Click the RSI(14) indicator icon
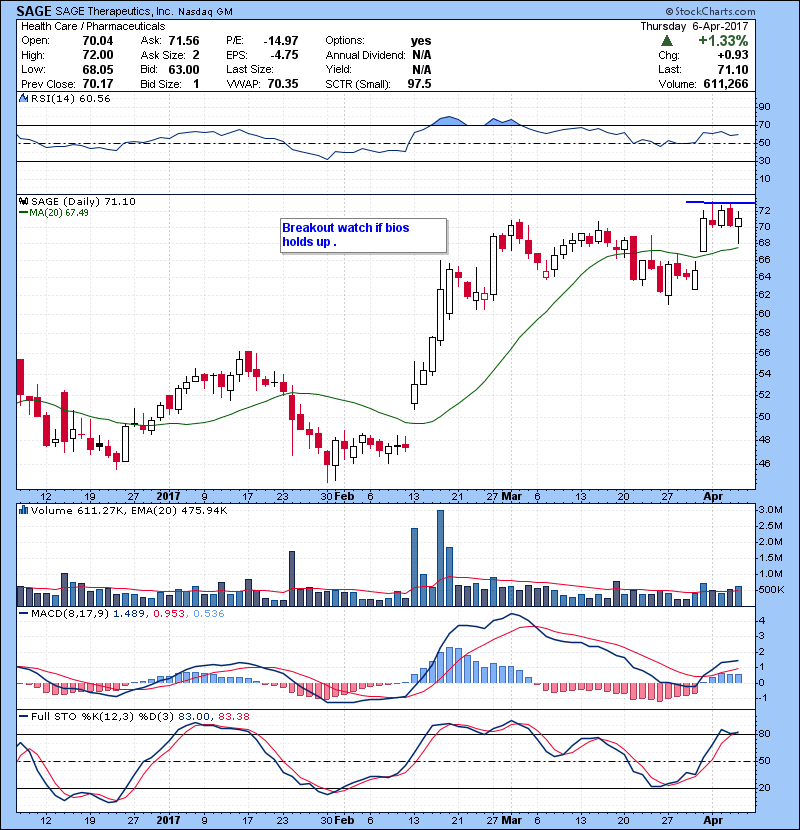The height and width of the screenshot is (830, 800). [23, 98]
